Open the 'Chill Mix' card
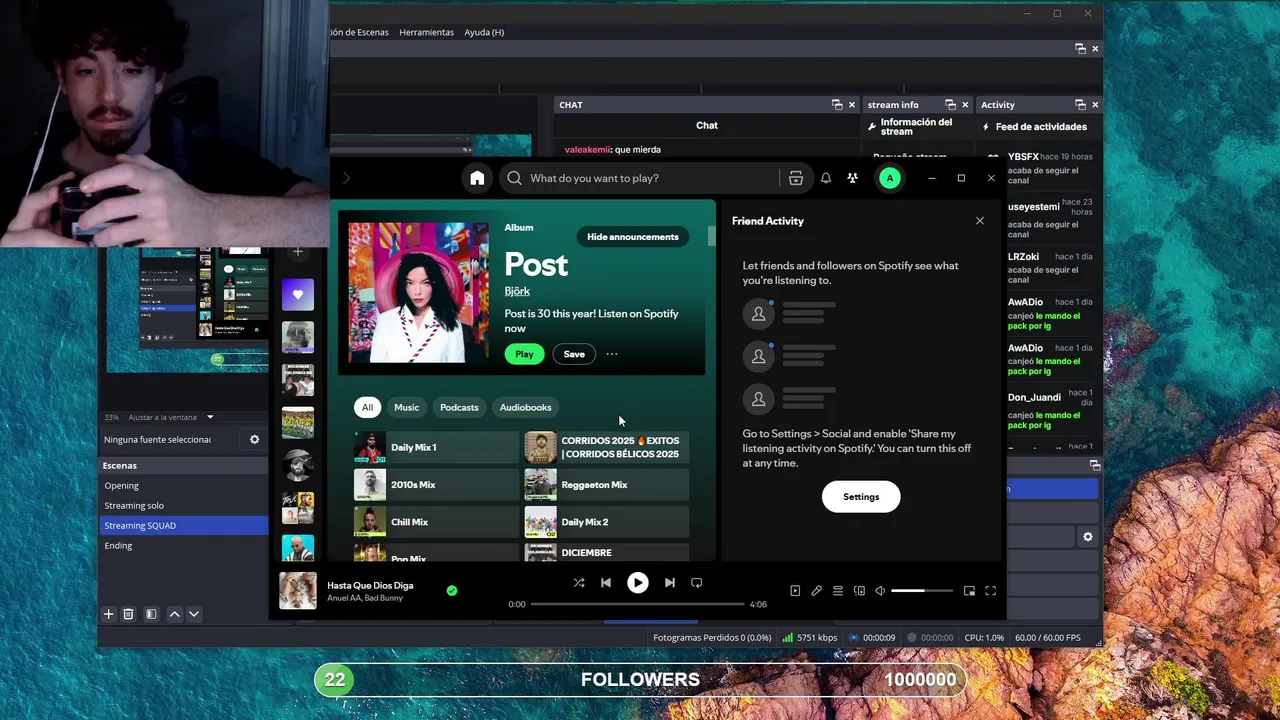Screen dimensions: 1280x720 tap(435, 522)
